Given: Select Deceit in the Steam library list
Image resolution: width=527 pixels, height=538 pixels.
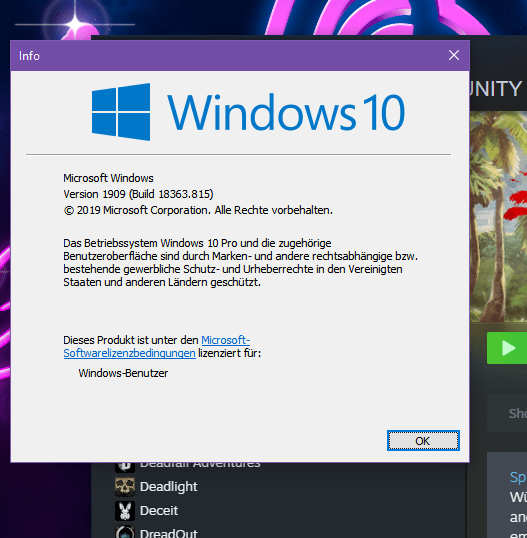Looking at the screenshot, I should coord(159,511).
